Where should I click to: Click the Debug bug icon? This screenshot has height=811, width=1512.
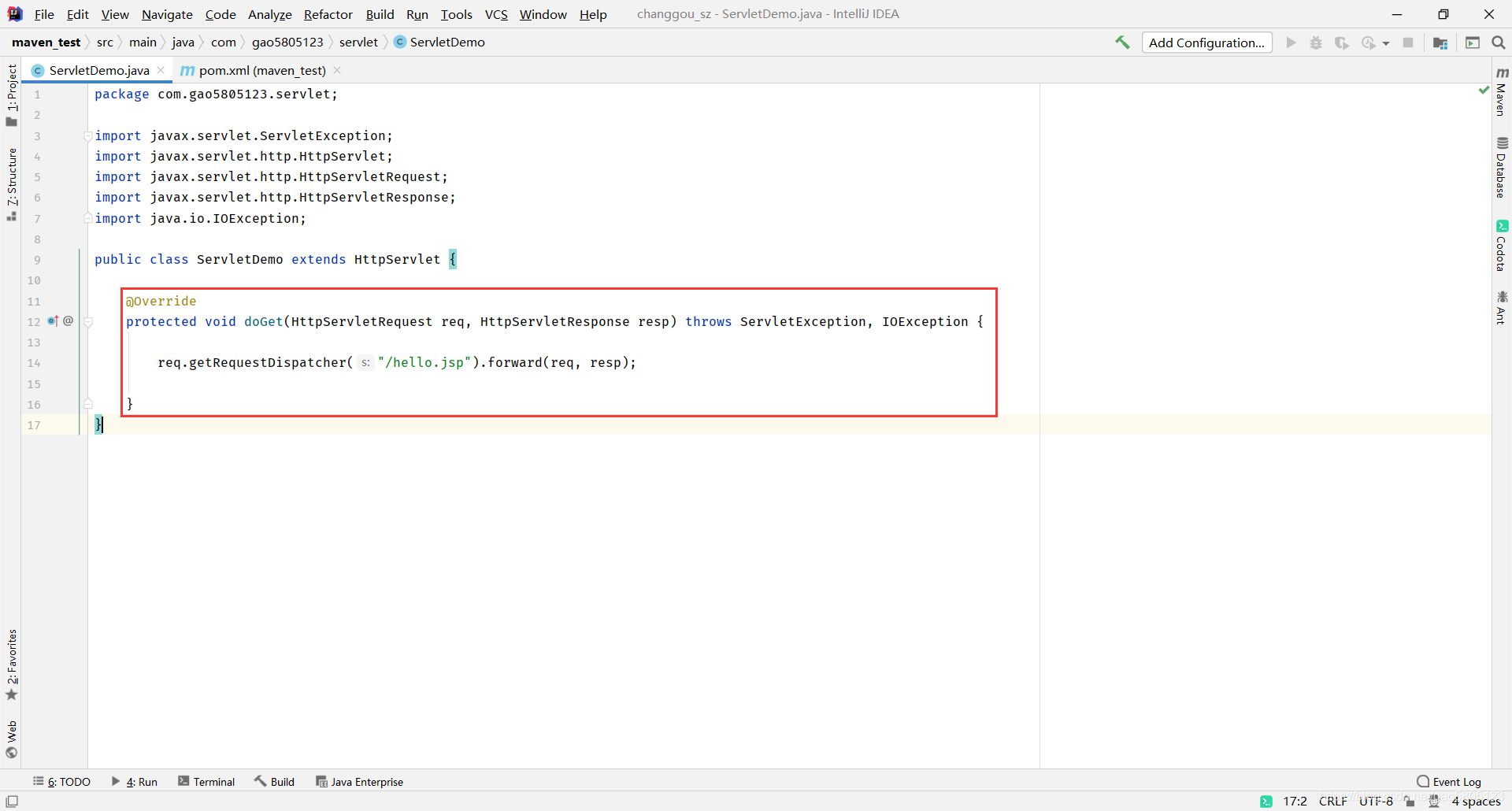[1316, 43]
